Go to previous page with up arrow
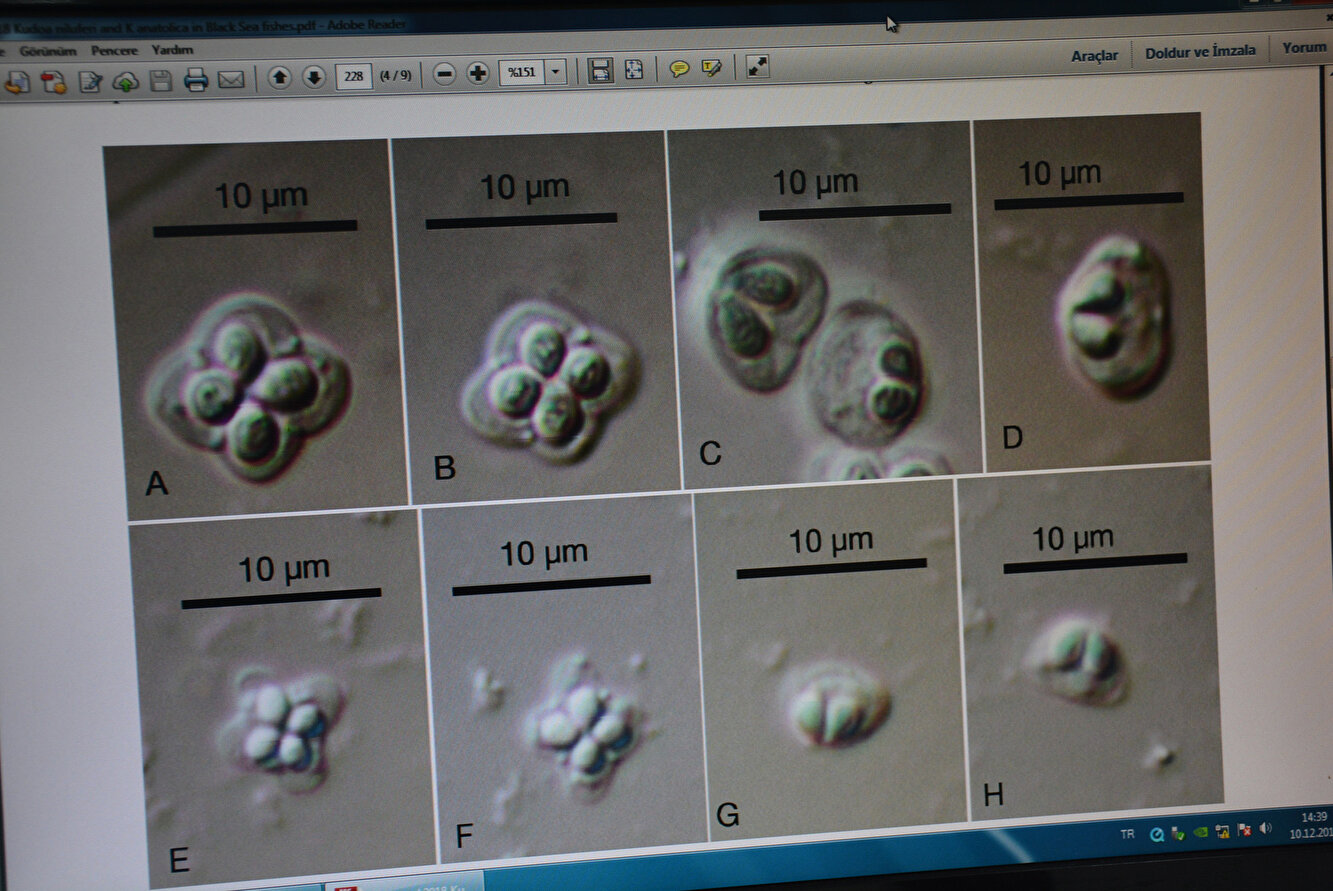This screenshot has height=891, width=1333. click(280, 77)
